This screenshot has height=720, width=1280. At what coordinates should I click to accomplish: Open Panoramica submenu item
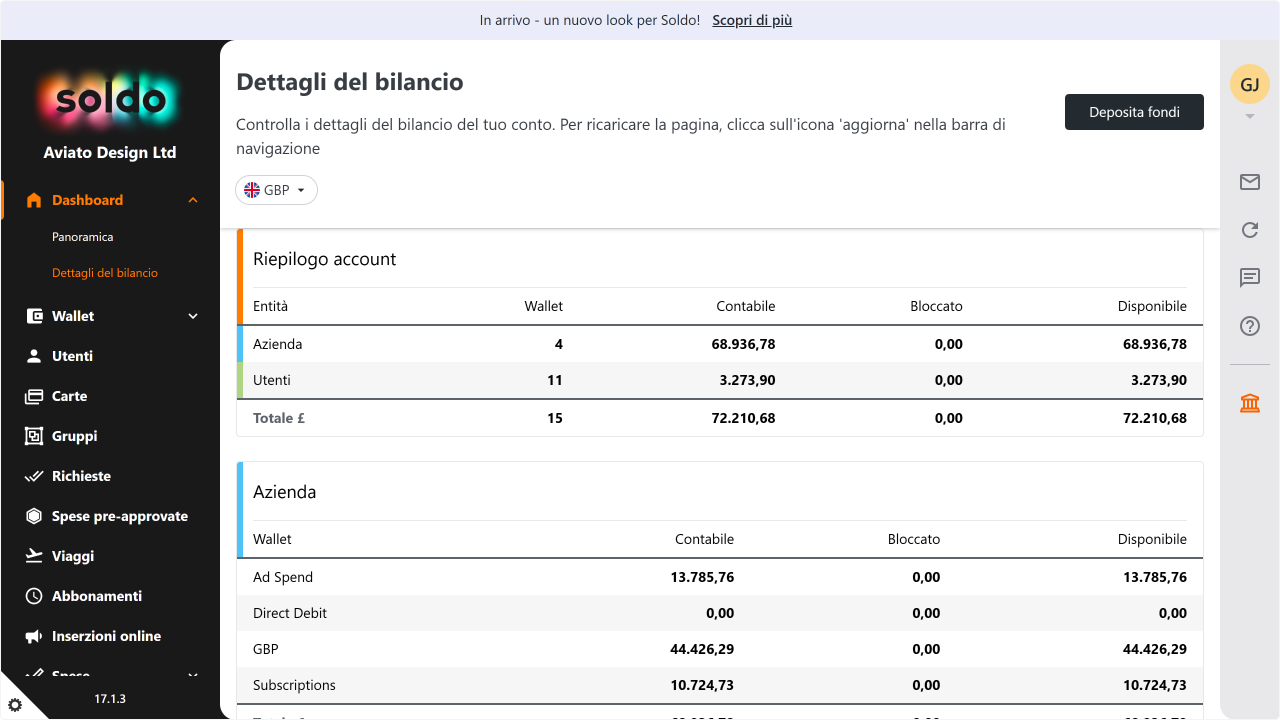click(x=83, y=237)
